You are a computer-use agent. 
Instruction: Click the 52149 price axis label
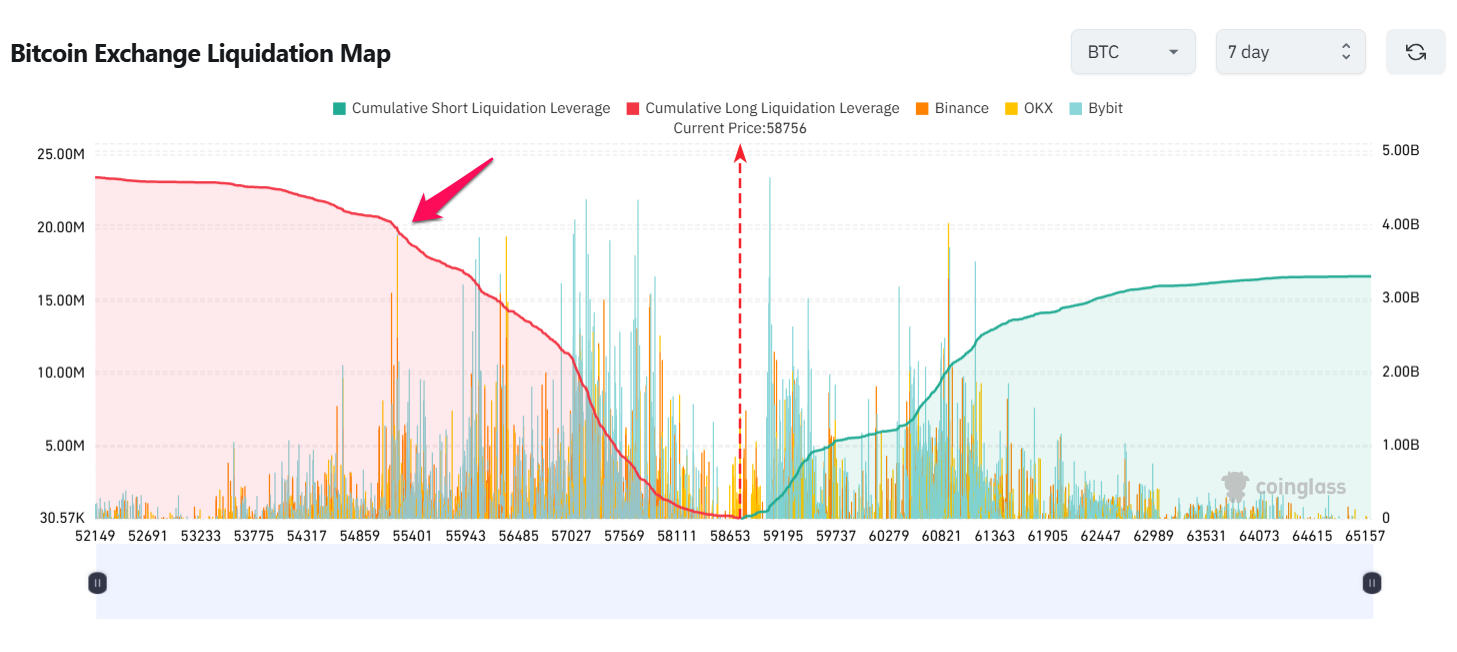pos(96,536)
